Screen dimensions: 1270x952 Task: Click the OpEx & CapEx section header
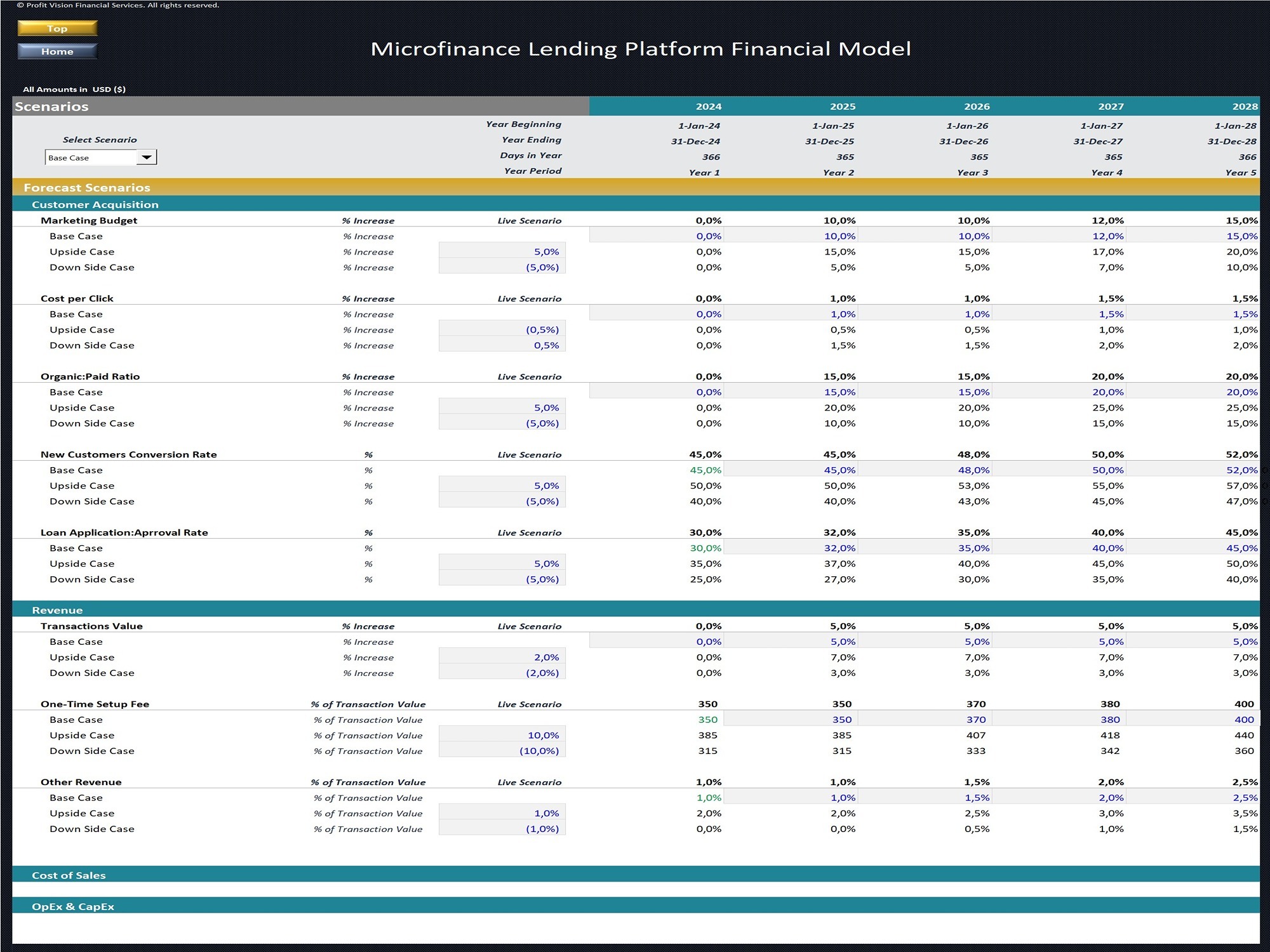[636, 906]
